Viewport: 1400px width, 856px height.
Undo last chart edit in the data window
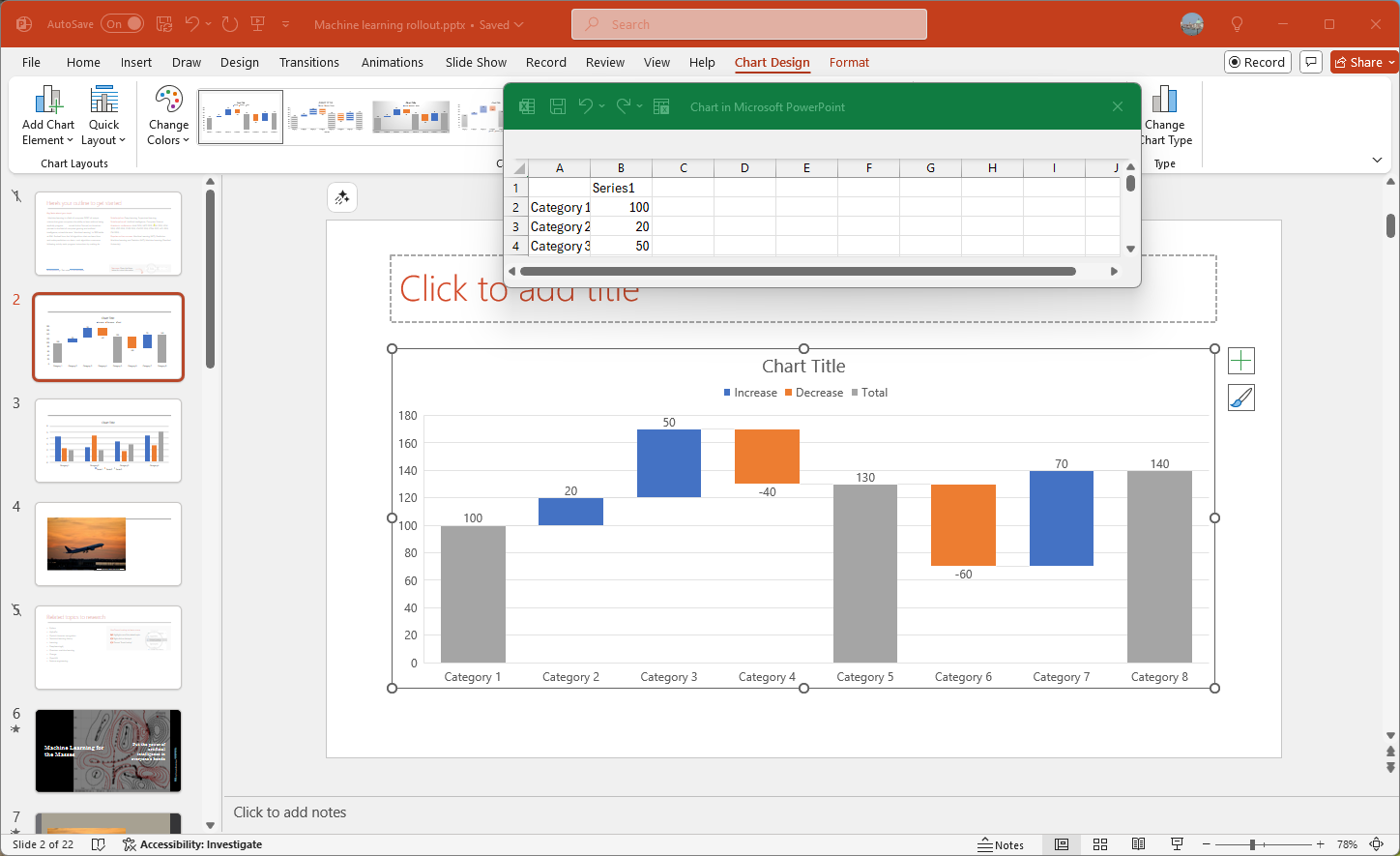tap(587, 106)
